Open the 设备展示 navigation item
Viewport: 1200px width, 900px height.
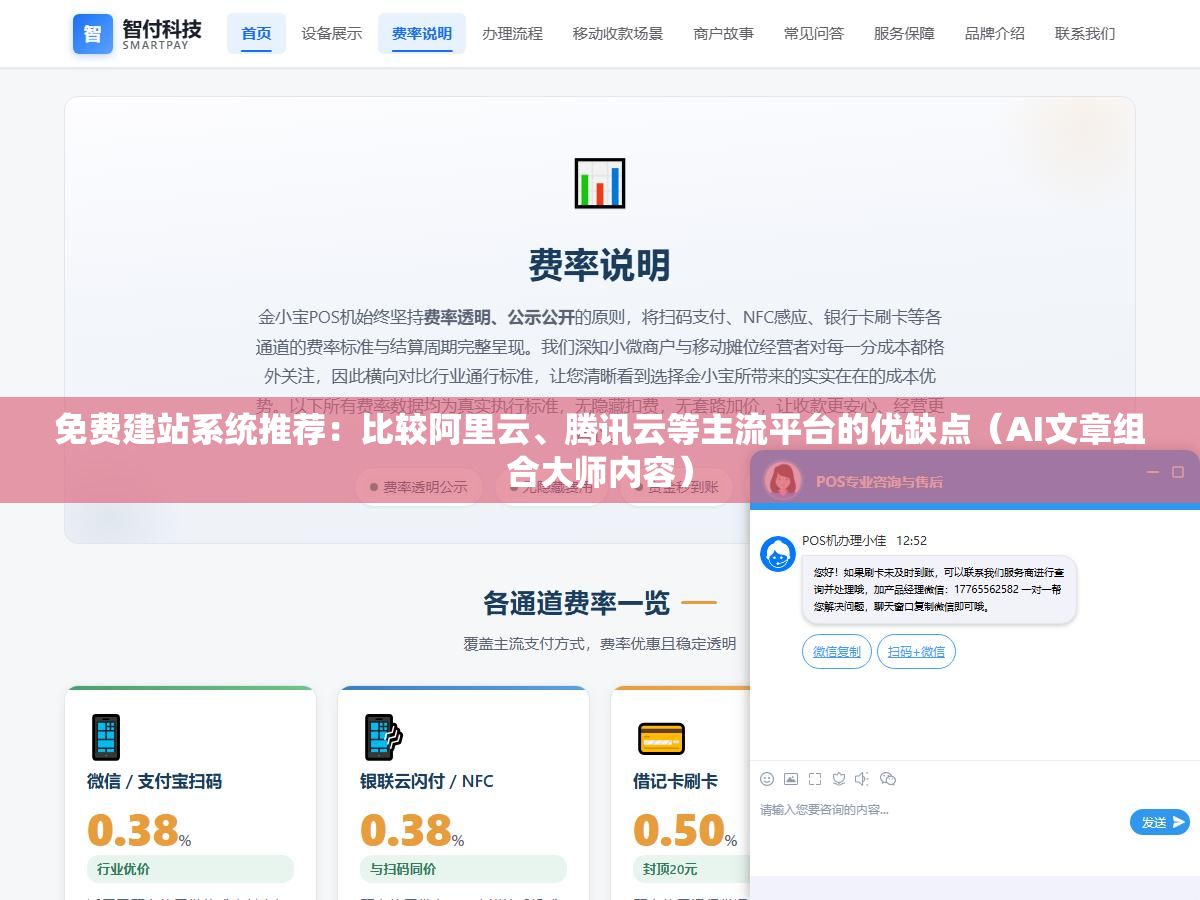[x=332, y=33]
